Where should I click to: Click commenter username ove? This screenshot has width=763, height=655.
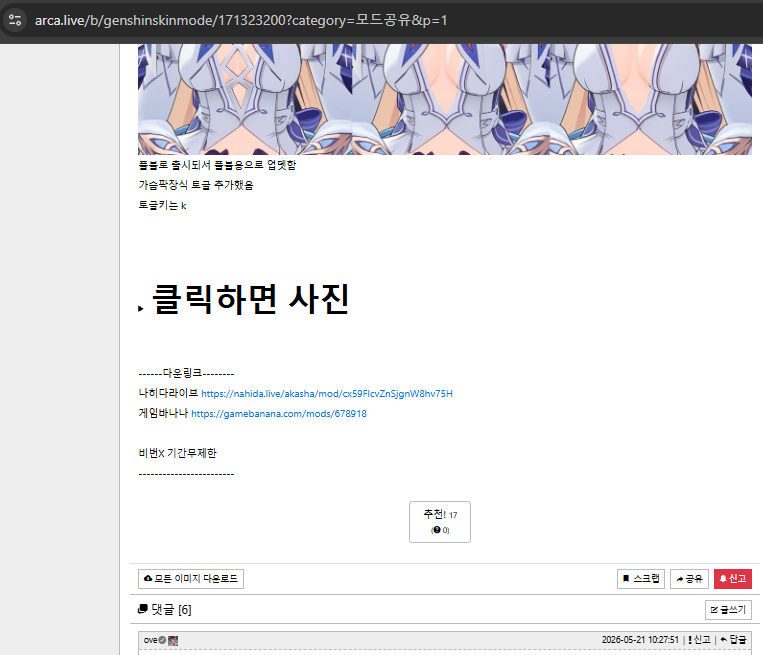pyautogui.click(x=150, y=640)
